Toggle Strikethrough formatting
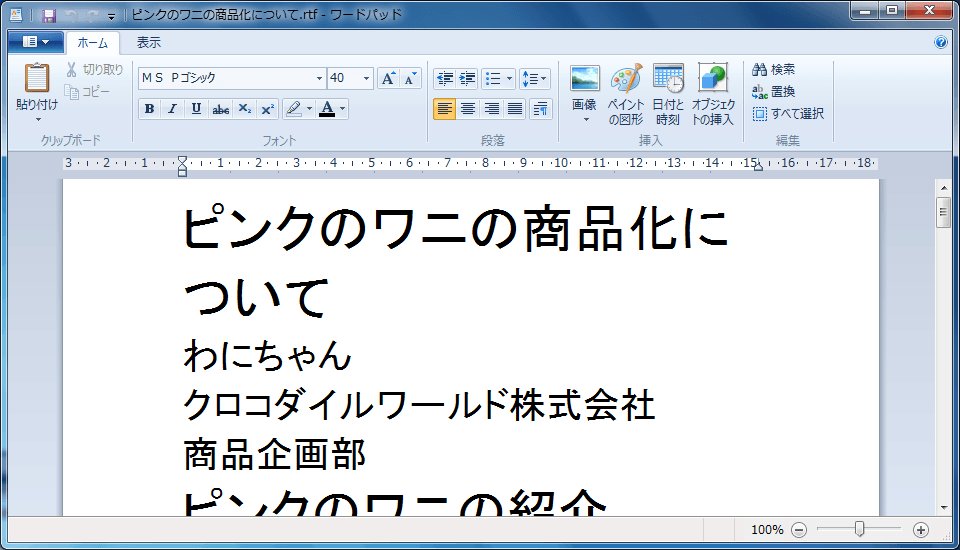The width and height of the screenshot is (960, 550). 220,109
